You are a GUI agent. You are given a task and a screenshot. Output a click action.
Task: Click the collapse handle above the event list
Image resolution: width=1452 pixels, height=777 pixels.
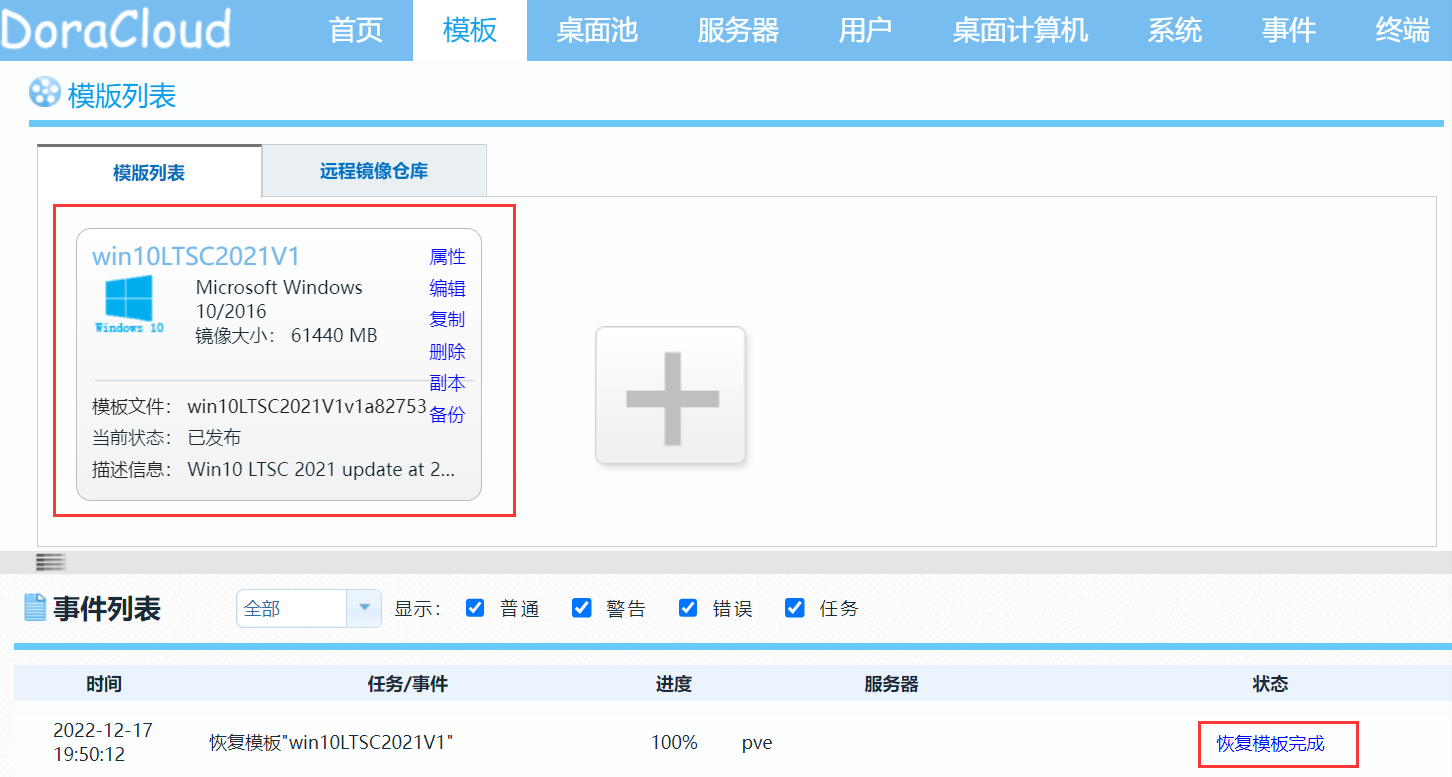pyautogui.click(x=50, y=562)
